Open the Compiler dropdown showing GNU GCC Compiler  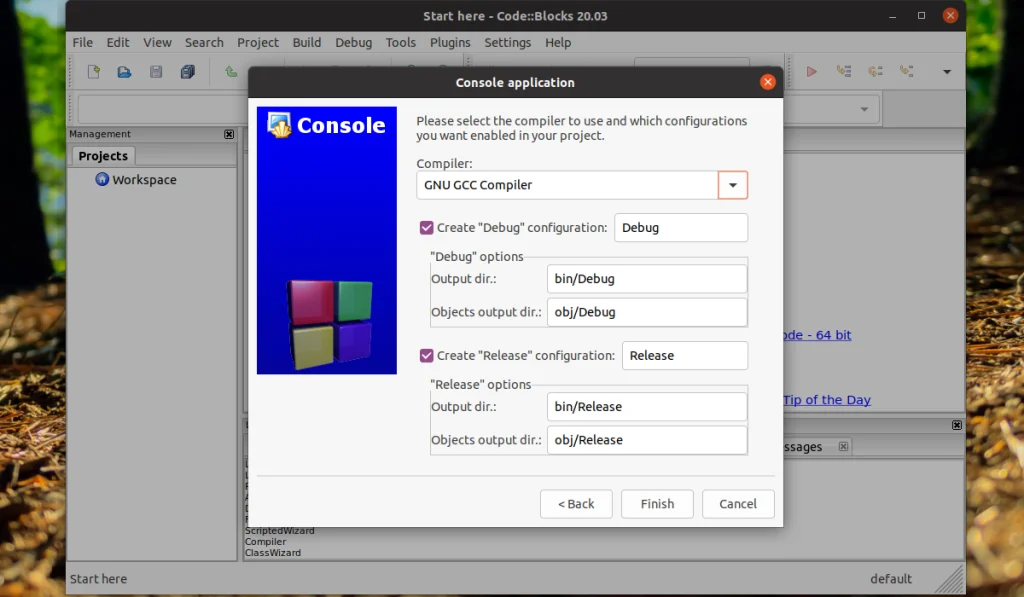[733, 185]
